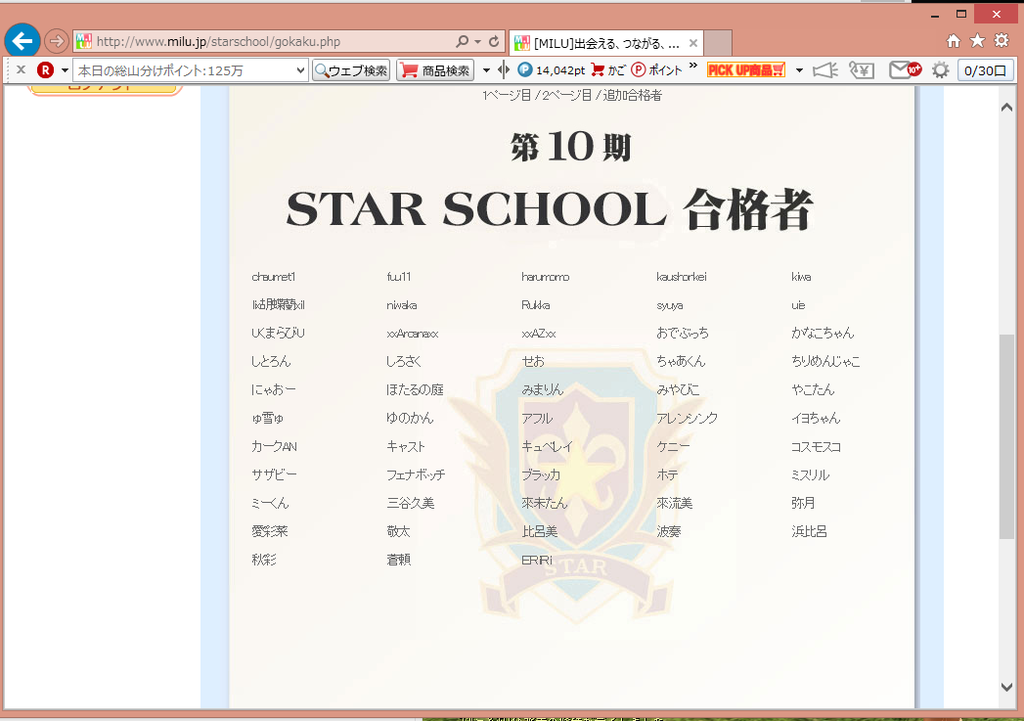The image size is (1024, 721).
Task: Expand the Rakuten toolbar search box dropdown
Action: (x=300, y=70)
